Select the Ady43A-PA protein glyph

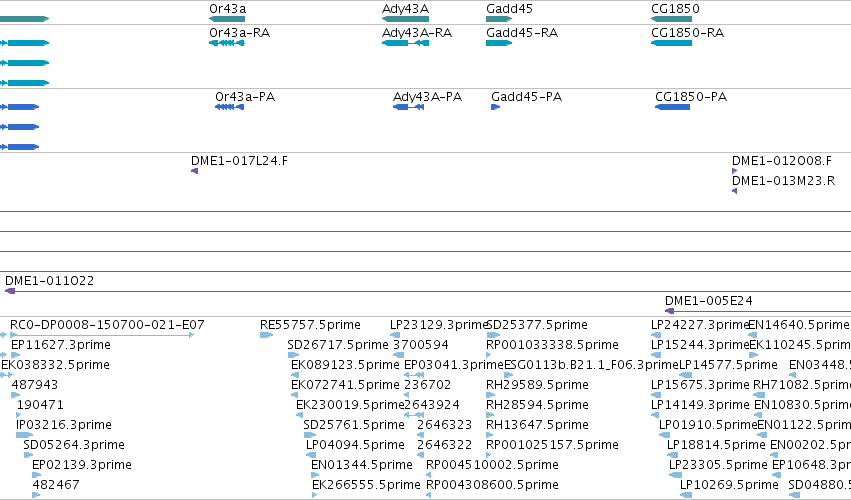click(409, 107)
